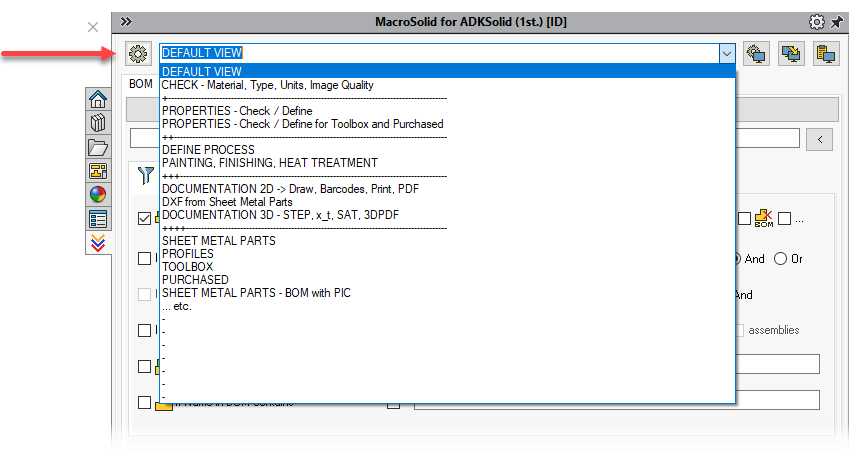Click the gear settings button beside view dropdown
Screen dimensions: 858x453
point(138,54)
